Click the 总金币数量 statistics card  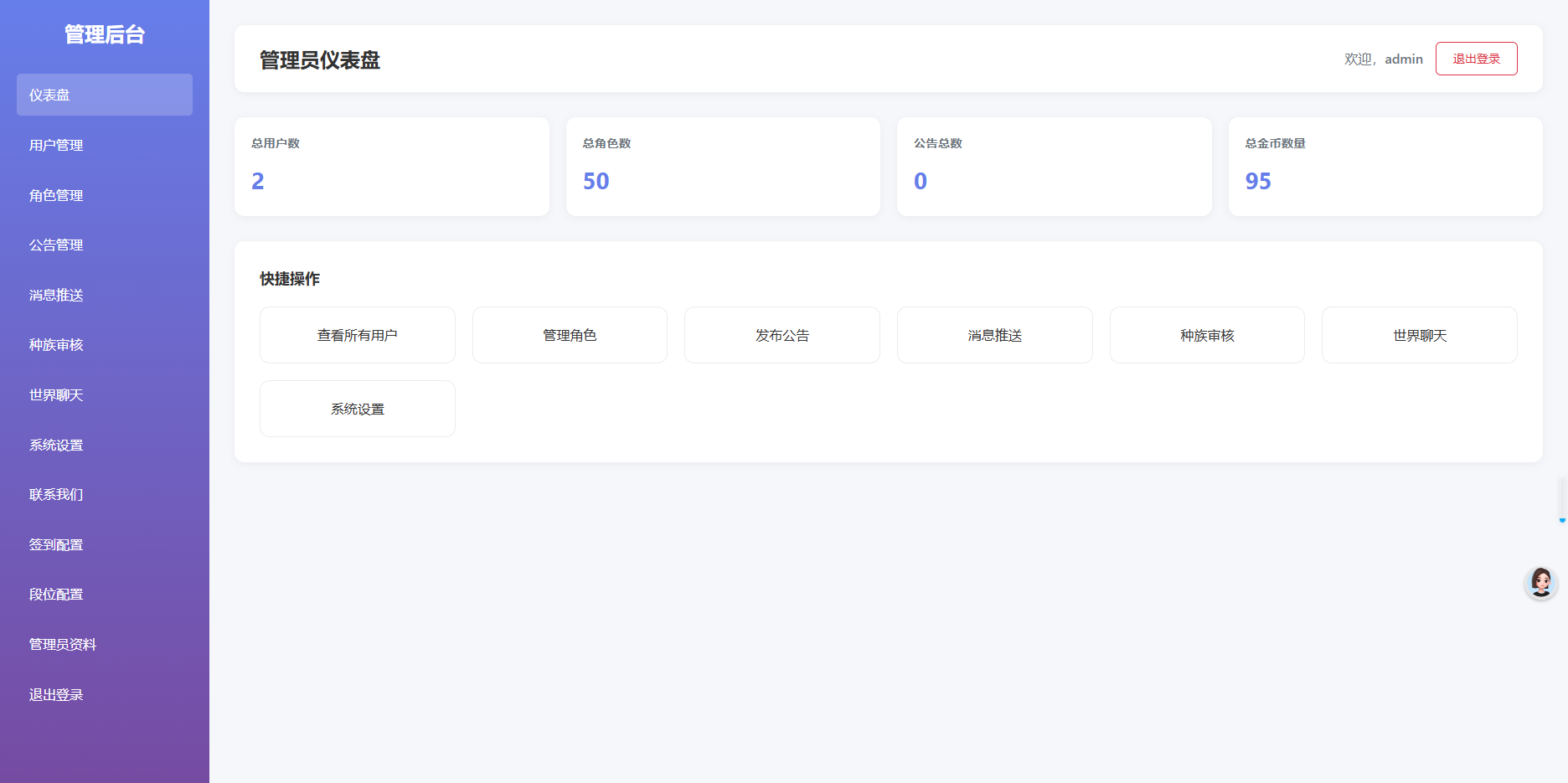(1385, 167)
